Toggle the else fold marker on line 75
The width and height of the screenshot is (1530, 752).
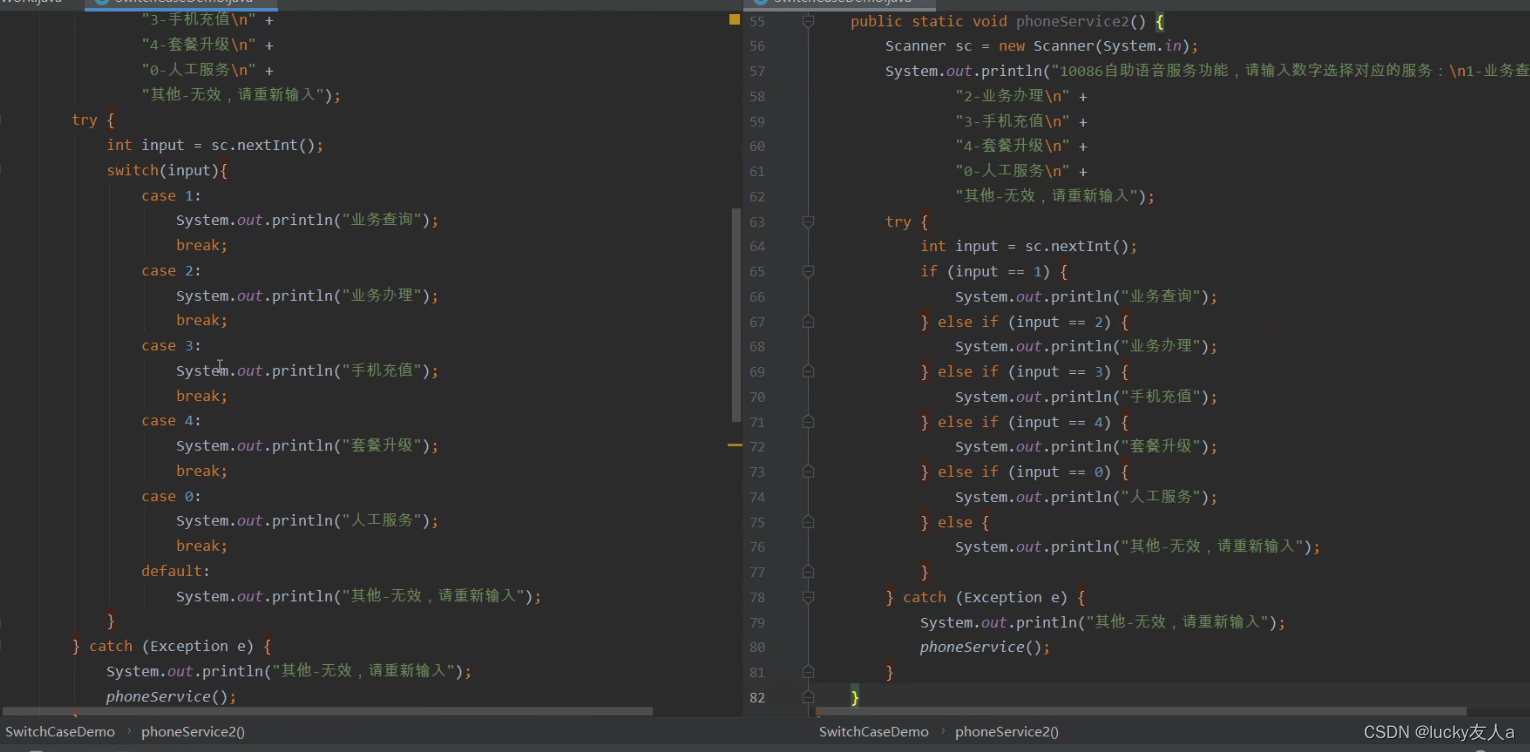[x=808, y=522]
